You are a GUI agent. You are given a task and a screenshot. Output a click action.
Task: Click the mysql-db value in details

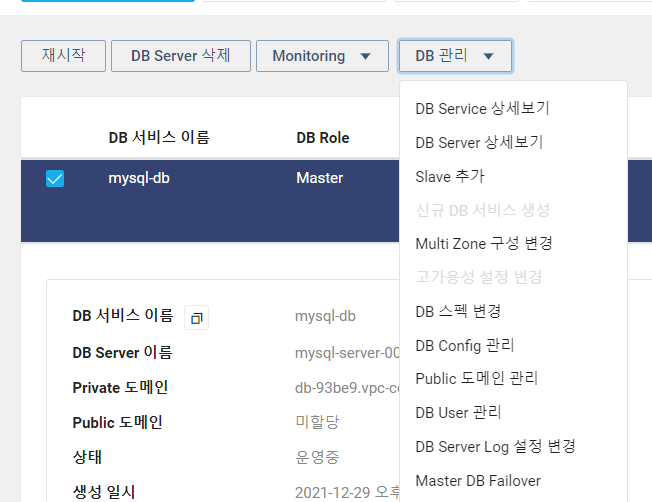coord(325,316)
